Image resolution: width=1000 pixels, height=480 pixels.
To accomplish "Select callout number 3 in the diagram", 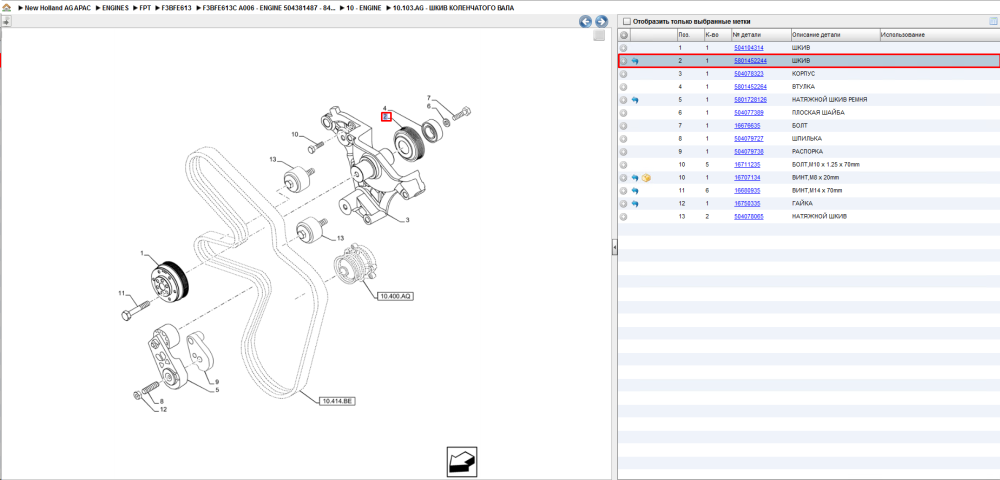I will coord(408,220).
